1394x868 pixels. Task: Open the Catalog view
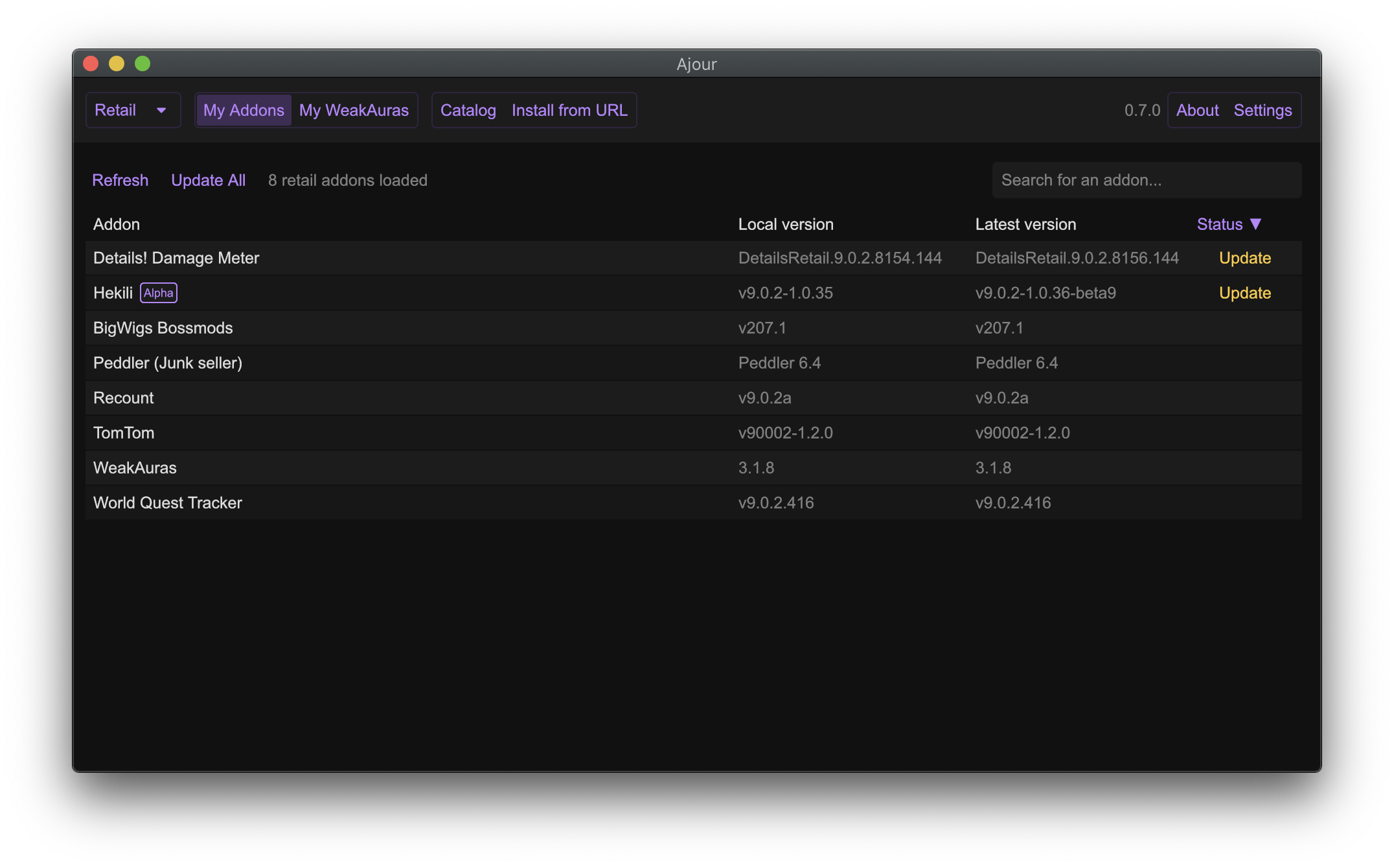pyautogui.click(x=468, y=110)
